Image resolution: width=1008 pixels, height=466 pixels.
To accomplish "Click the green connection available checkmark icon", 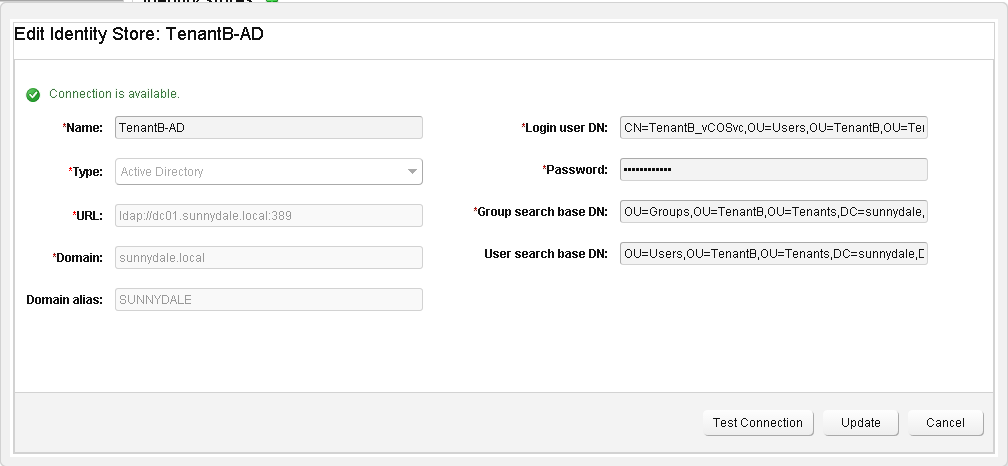I will pyautogui.click(x=33, y=94).
